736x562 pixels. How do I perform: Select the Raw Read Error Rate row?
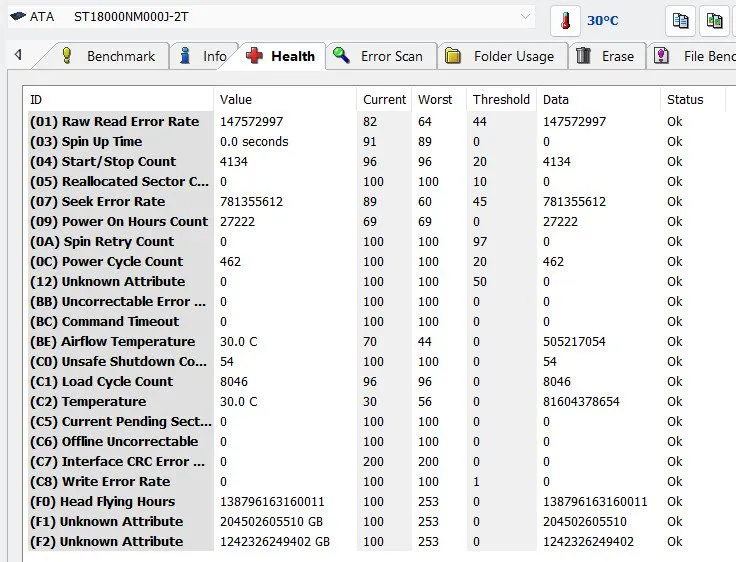373,122
